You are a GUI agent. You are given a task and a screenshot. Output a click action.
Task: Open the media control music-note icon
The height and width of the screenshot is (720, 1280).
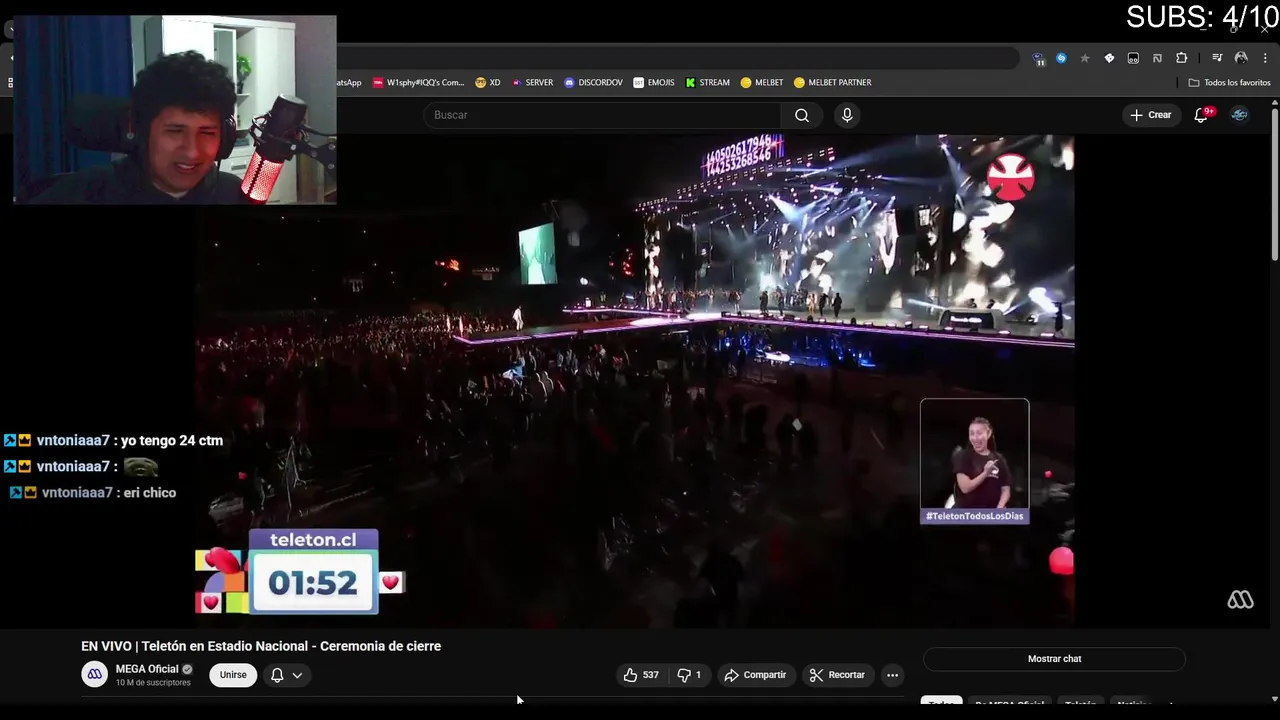(x=1217, y=58)
